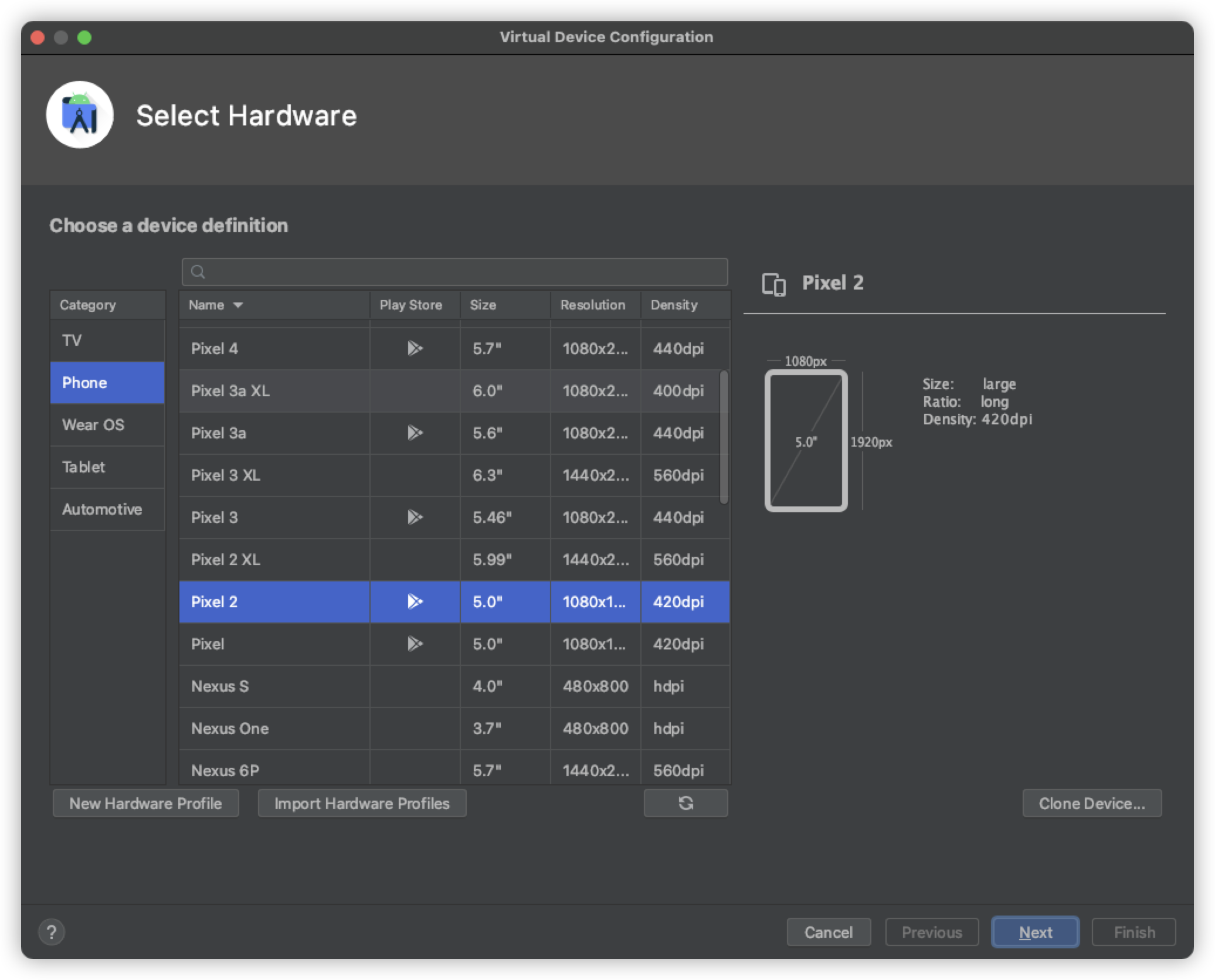Viewport: 1215px width, 980px height.
Task: Click the device icon beside Pixel 2 title
Action: pos(773,284)
